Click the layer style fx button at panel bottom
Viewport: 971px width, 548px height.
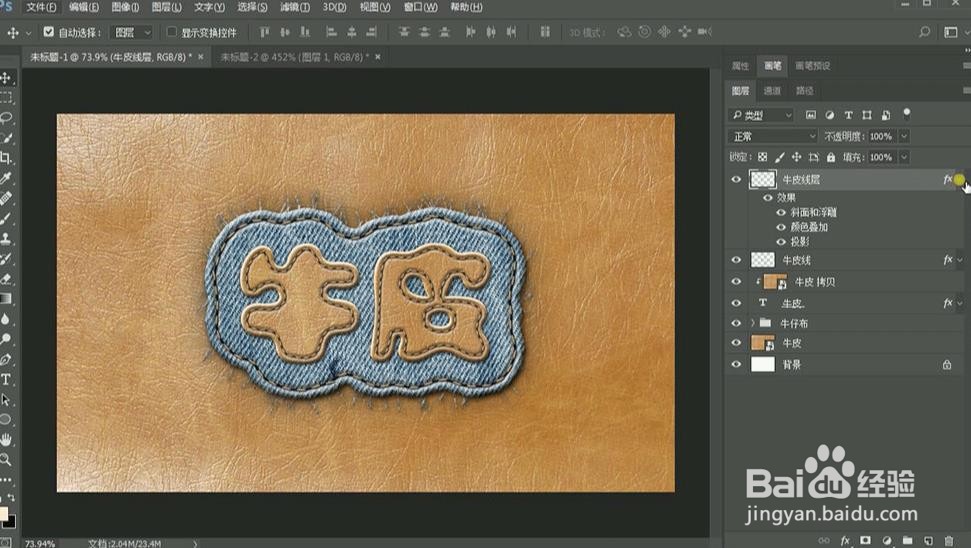[845, 541]
